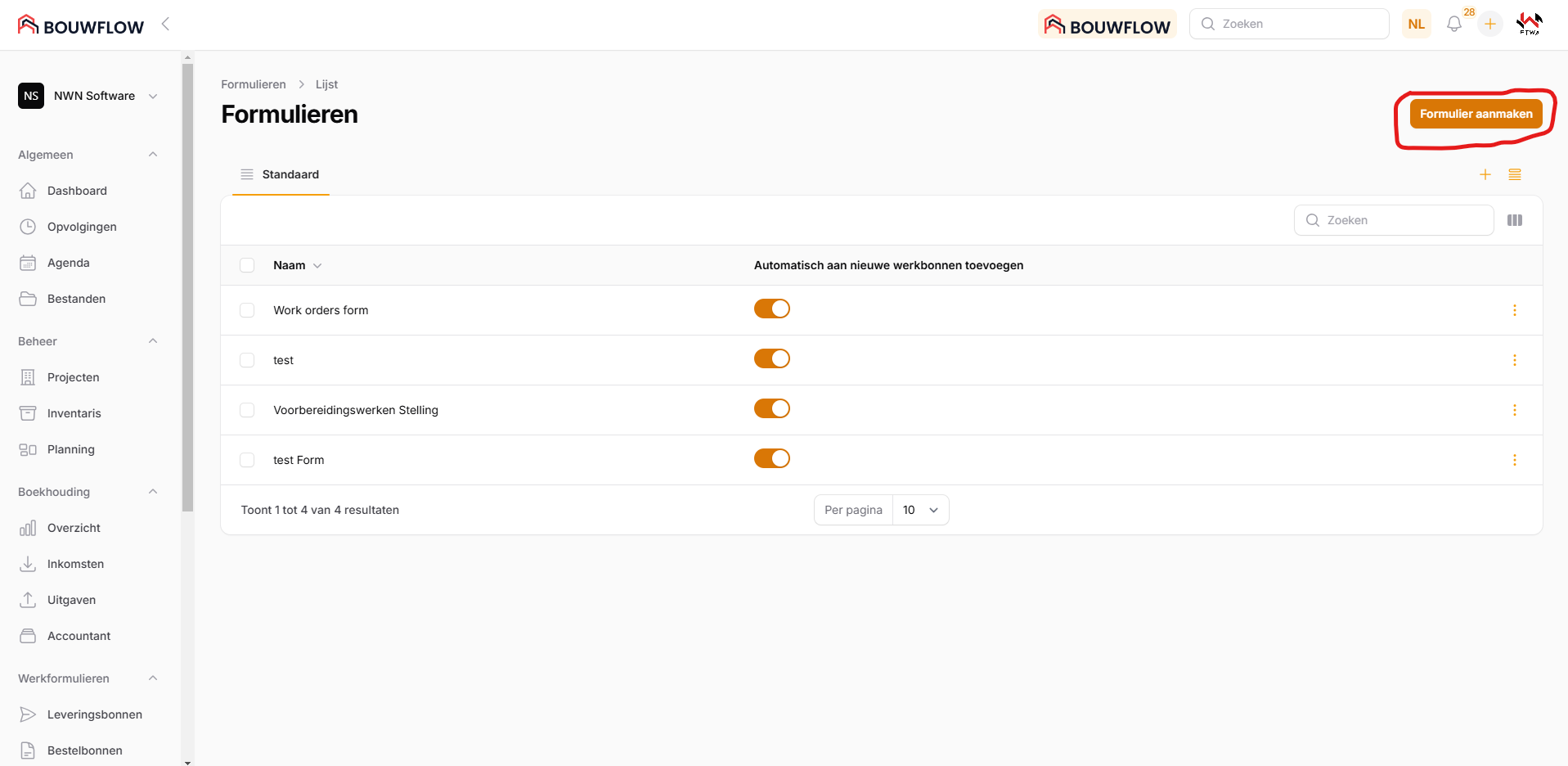The height and width of the screenshot is (766, 1568).
Task: Open the three-dot menu for Work orders form
Action: click(x=1514, y=310)
